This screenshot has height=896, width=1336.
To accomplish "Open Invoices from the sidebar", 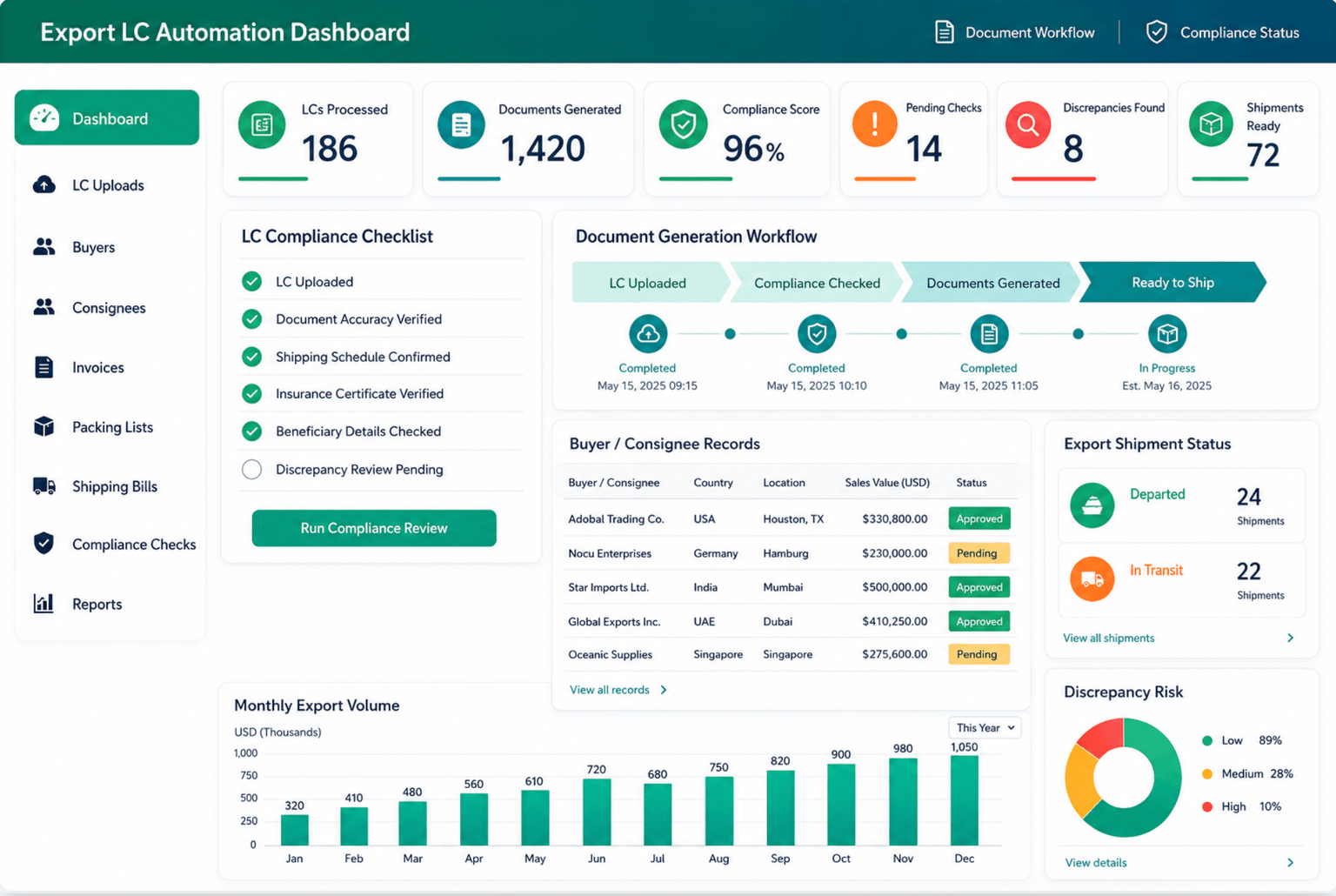I will pos(78,367).
